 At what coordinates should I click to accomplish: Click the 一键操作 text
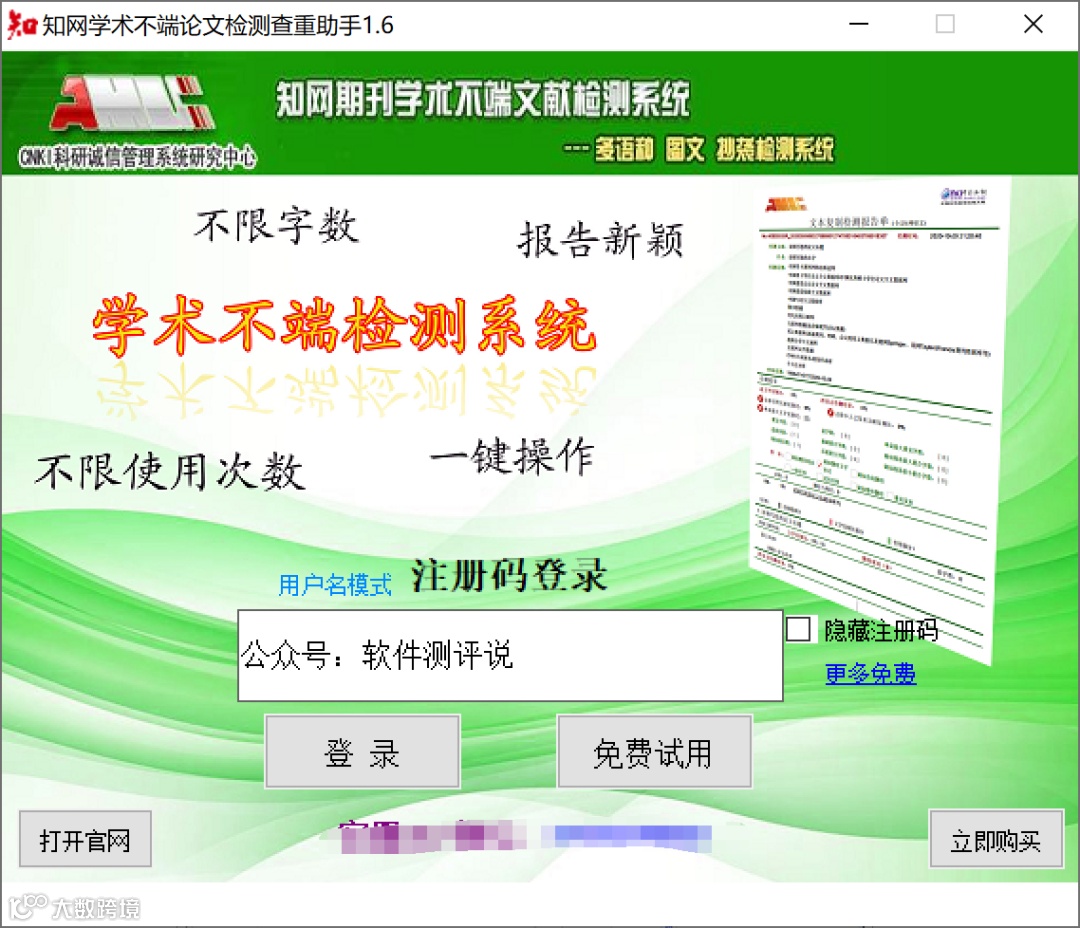[512, 456]
